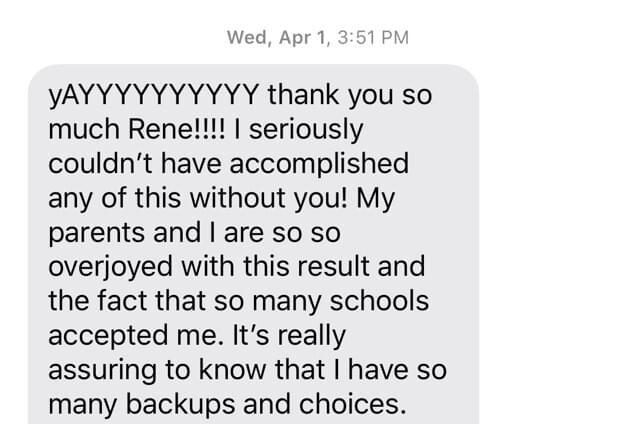The height and width of the screenshot is (424, 636).
Task: Click the word choices in message
Action: 352,405
